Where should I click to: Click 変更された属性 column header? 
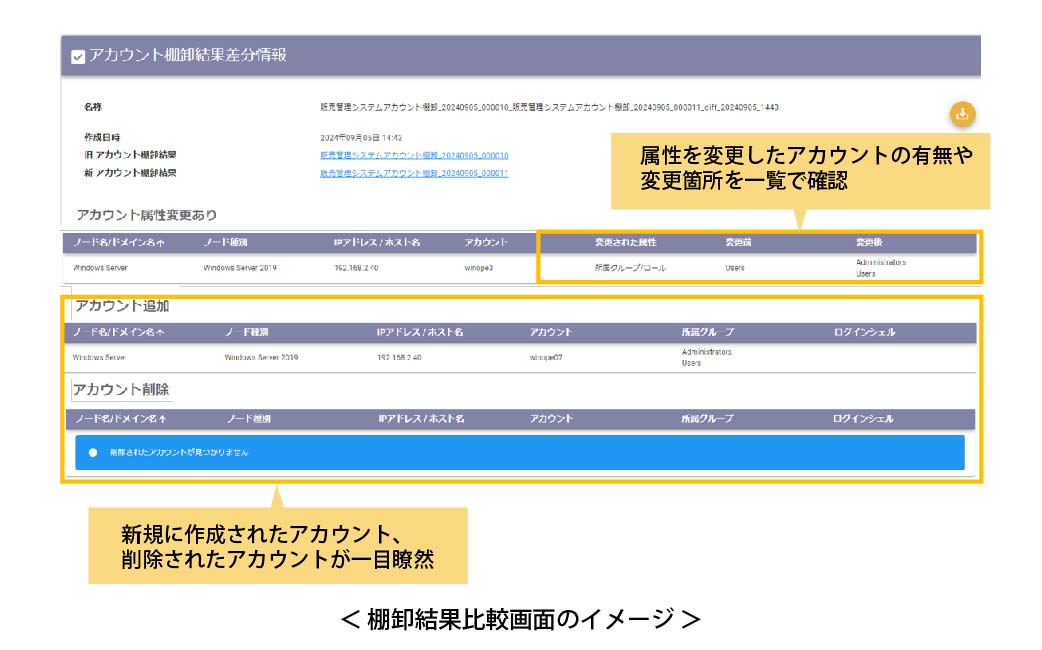point(625,243)
